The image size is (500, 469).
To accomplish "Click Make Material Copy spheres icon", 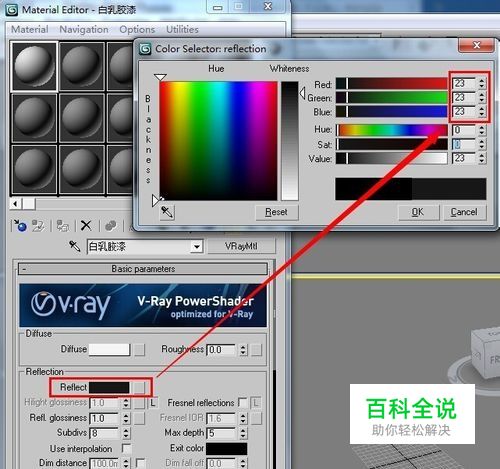I will click(x=111, y=226).
